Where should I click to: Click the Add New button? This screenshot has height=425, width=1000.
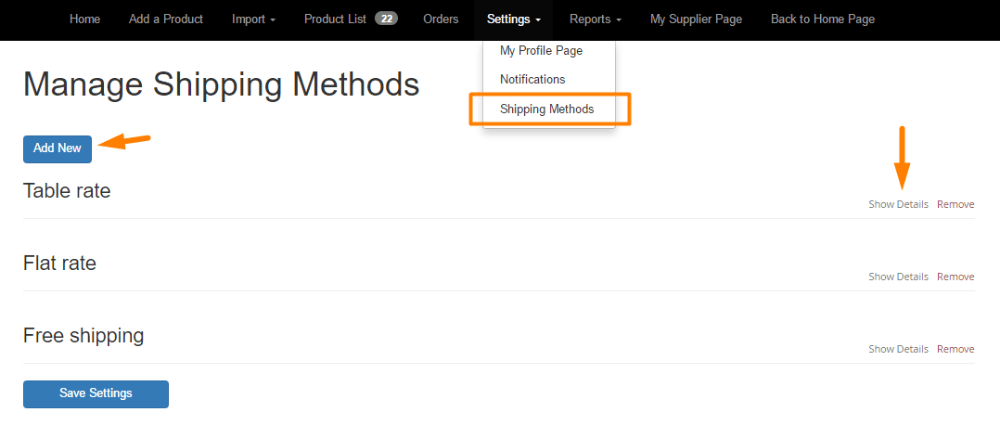click(x=57, y=148)
